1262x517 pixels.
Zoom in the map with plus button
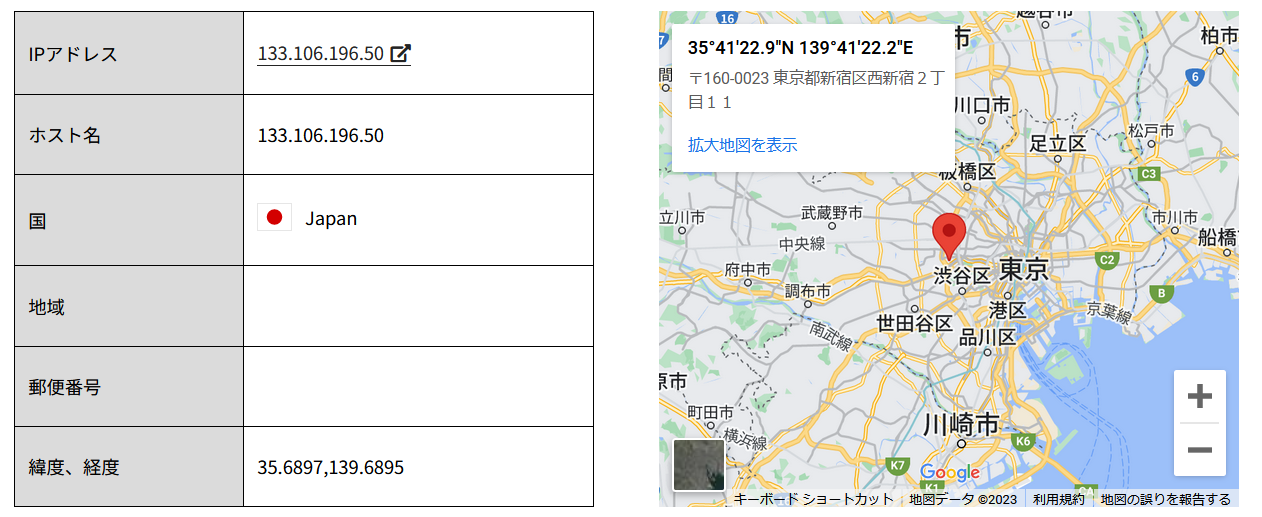pos(1199,396)
